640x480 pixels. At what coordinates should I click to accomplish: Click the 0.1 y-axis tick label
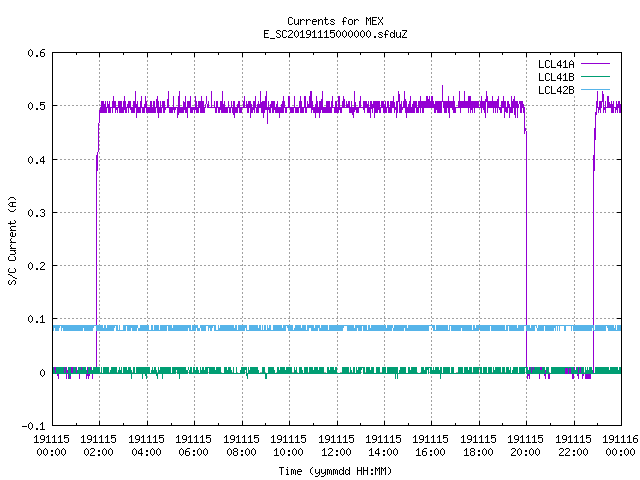tap(36, 319)
